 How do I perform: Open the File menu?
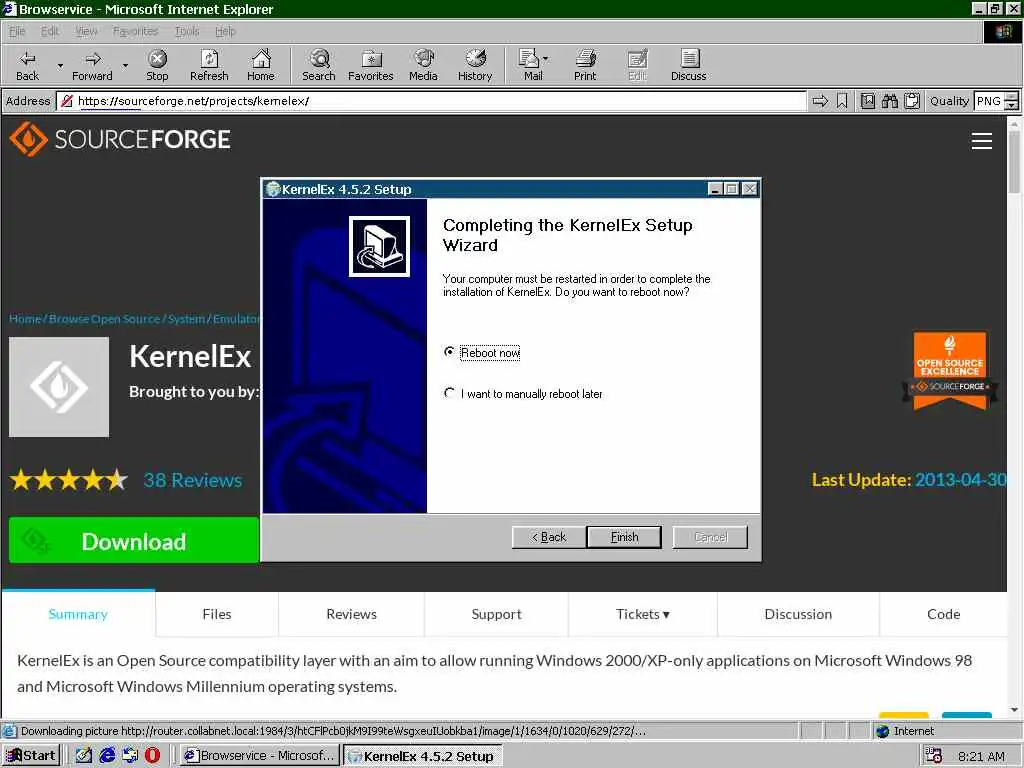click(17, 31)
